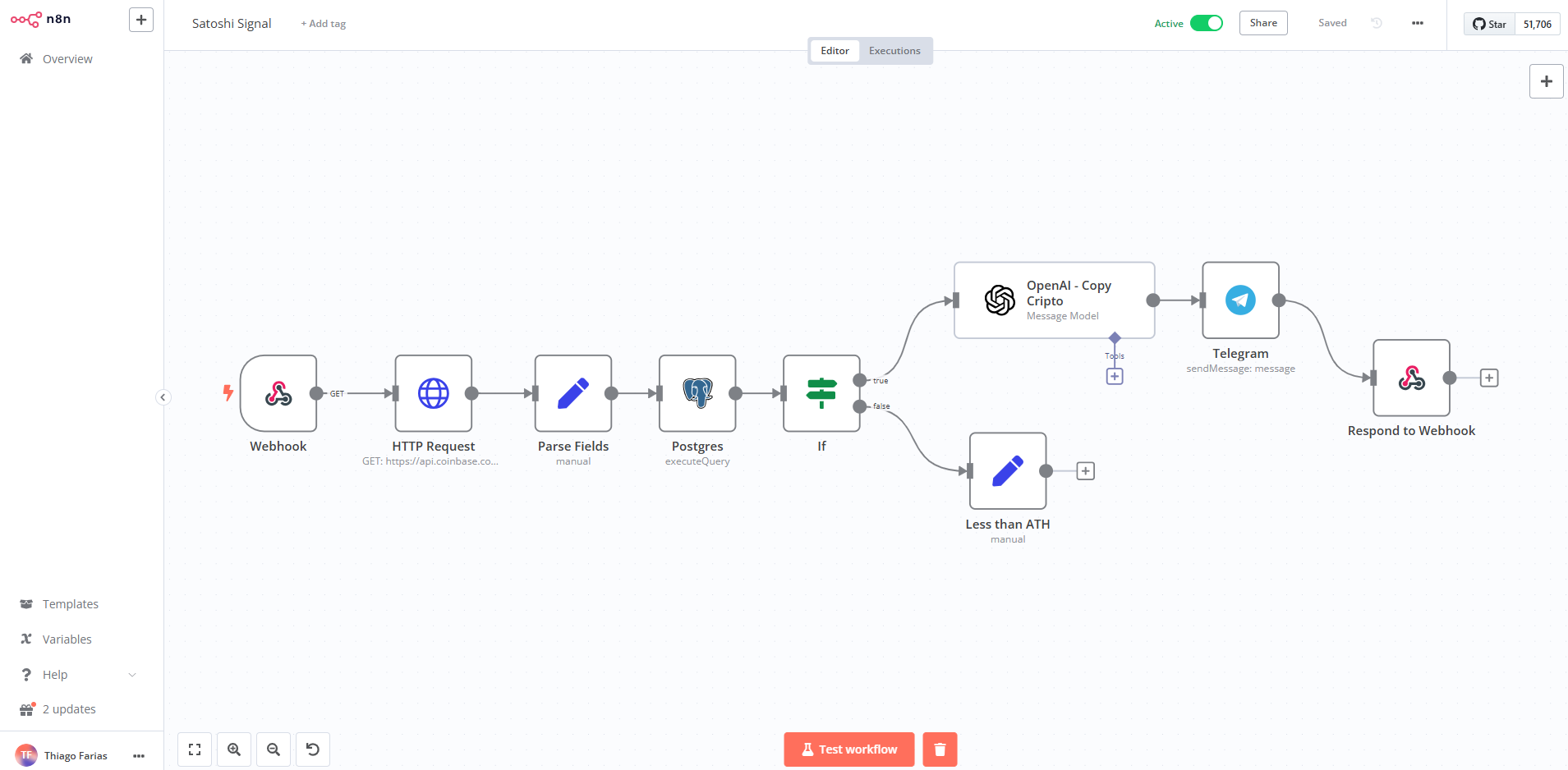Switch to the Editor tab

(x=835, y=51)
